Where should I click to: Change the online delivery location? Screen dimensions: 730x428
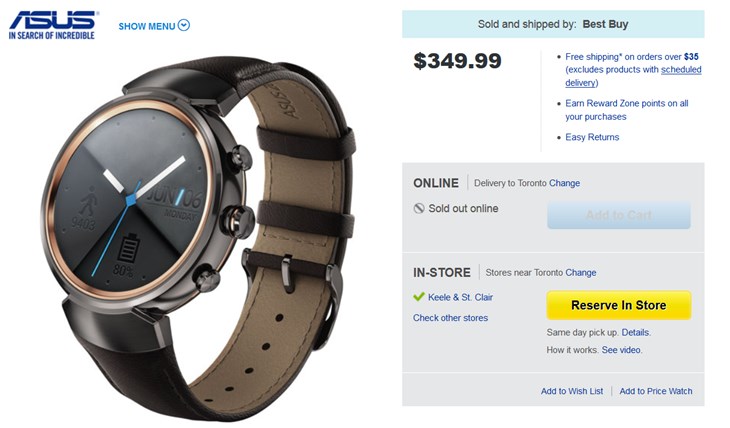564,183
